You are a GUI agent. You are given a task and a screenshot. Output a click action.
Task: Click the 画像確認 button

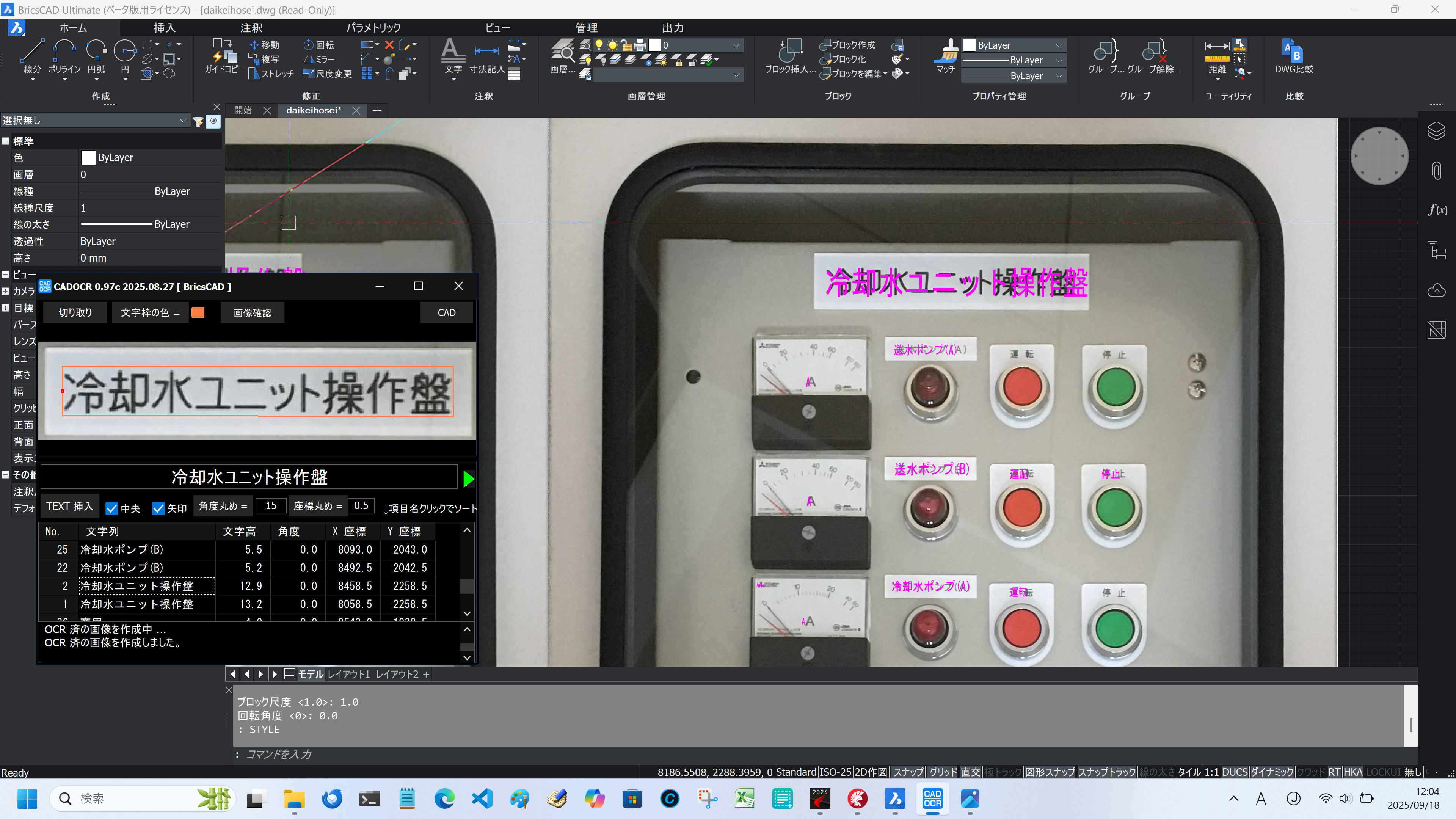pyautogui.click(x=252, y=312)
